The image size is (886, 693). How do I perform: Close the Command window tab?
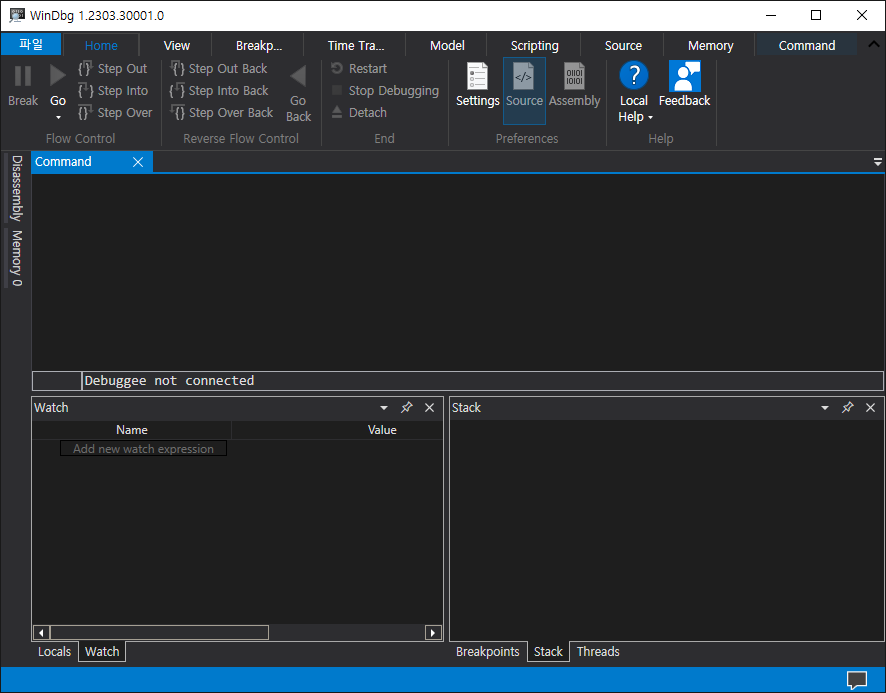(x=137, y=162)
